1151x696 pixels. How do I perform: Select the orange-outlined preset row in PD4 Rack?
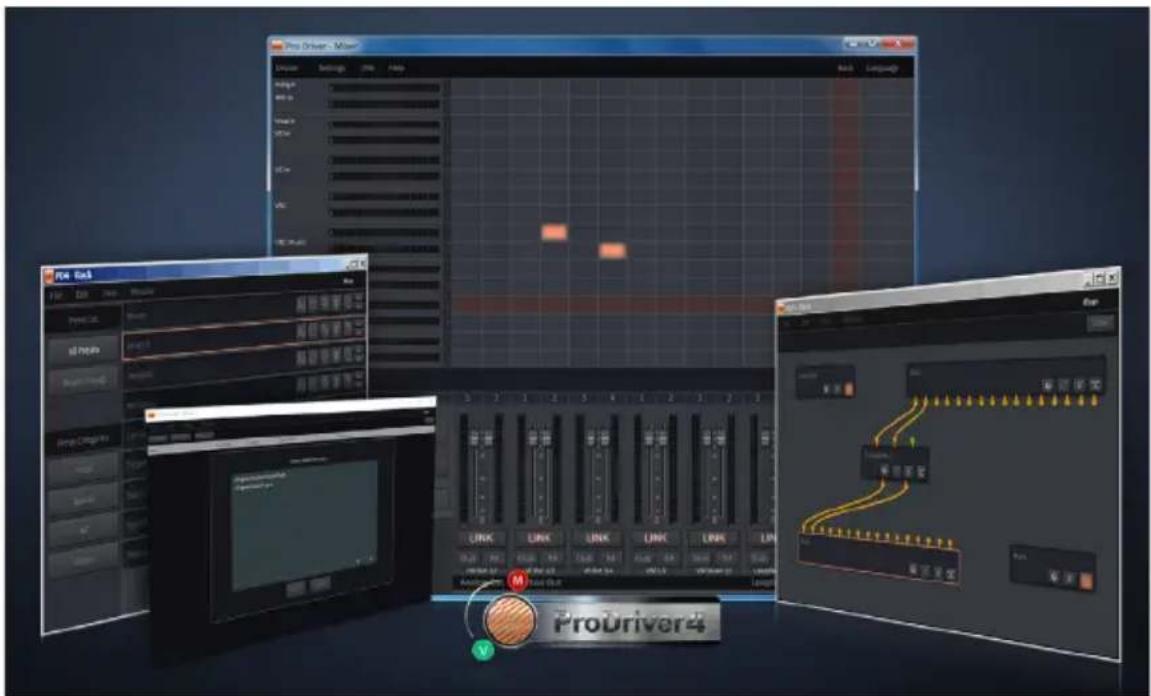(244, 338)
